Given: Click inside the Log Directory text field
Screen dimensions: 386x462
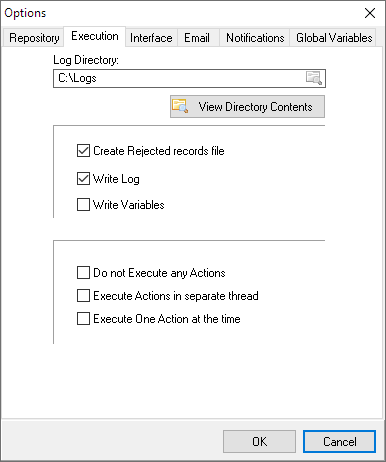Looking at the screenshot, I should (179, 78).
